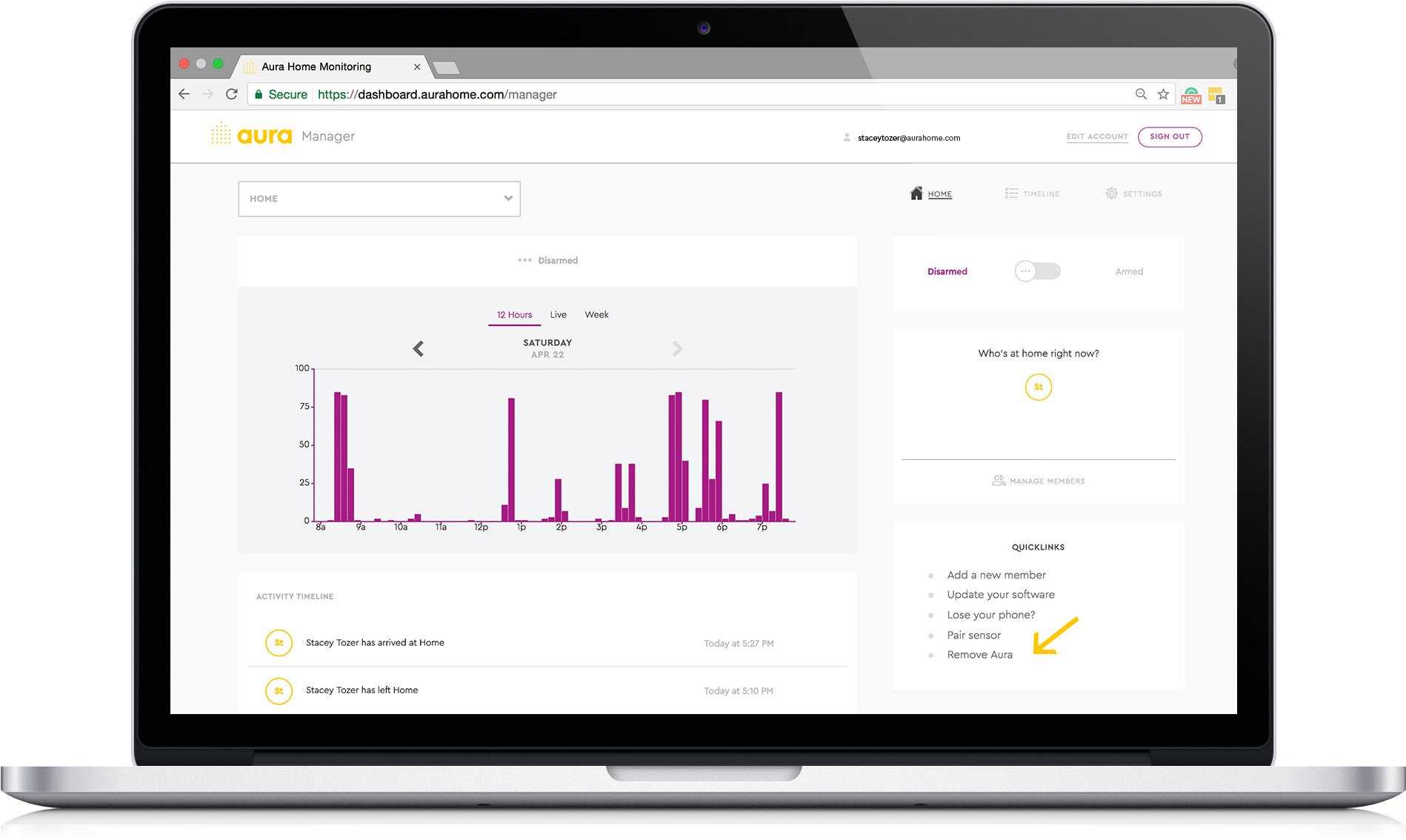Select the Aura Home Monitoring browser tab
The image size is (1406, 840).
316,66
